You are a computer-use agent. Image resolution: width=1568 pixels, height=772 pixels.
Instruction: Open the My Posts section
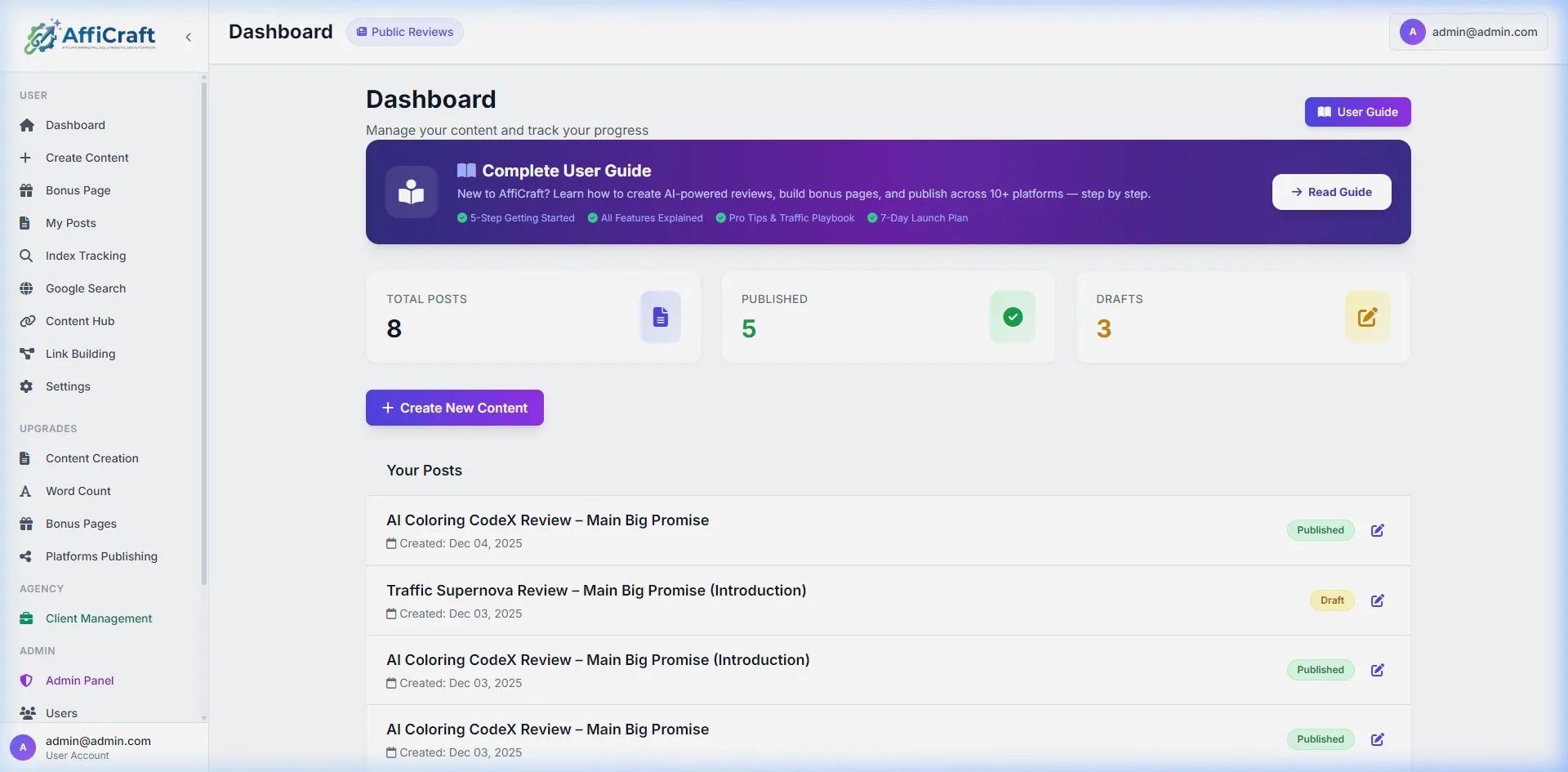[x=69, y=222]
